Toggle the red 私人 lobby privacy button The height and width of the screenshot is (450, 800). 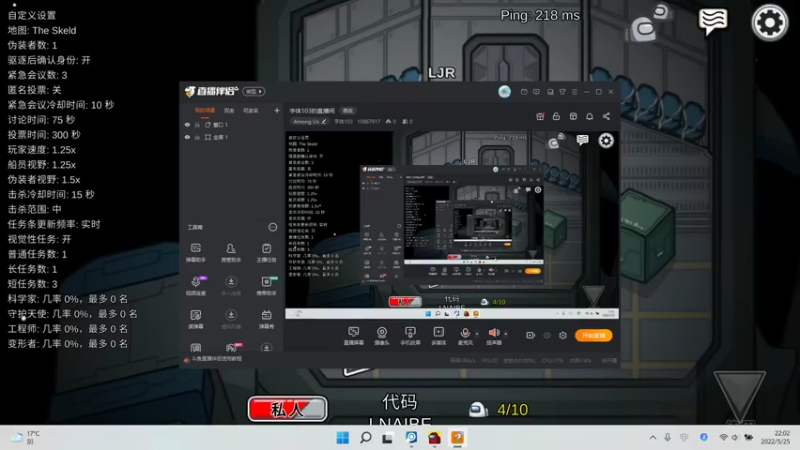[287, 409]
